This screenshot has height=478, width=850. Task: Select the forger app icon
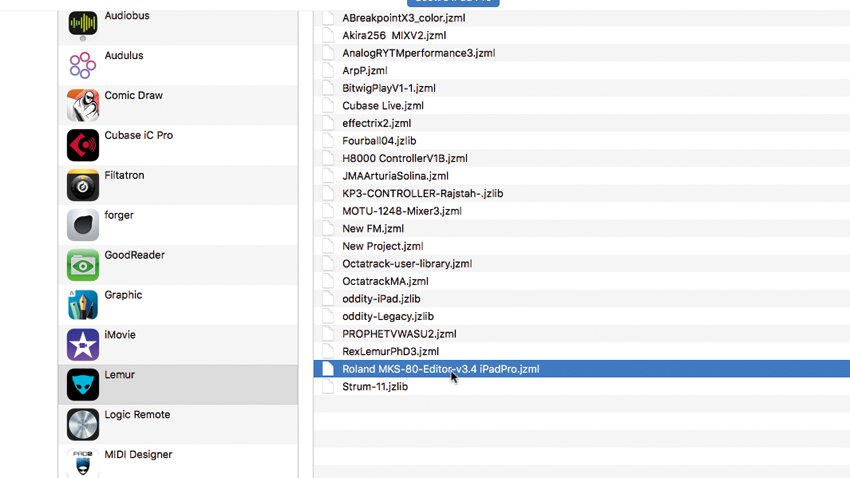(82, 225)
